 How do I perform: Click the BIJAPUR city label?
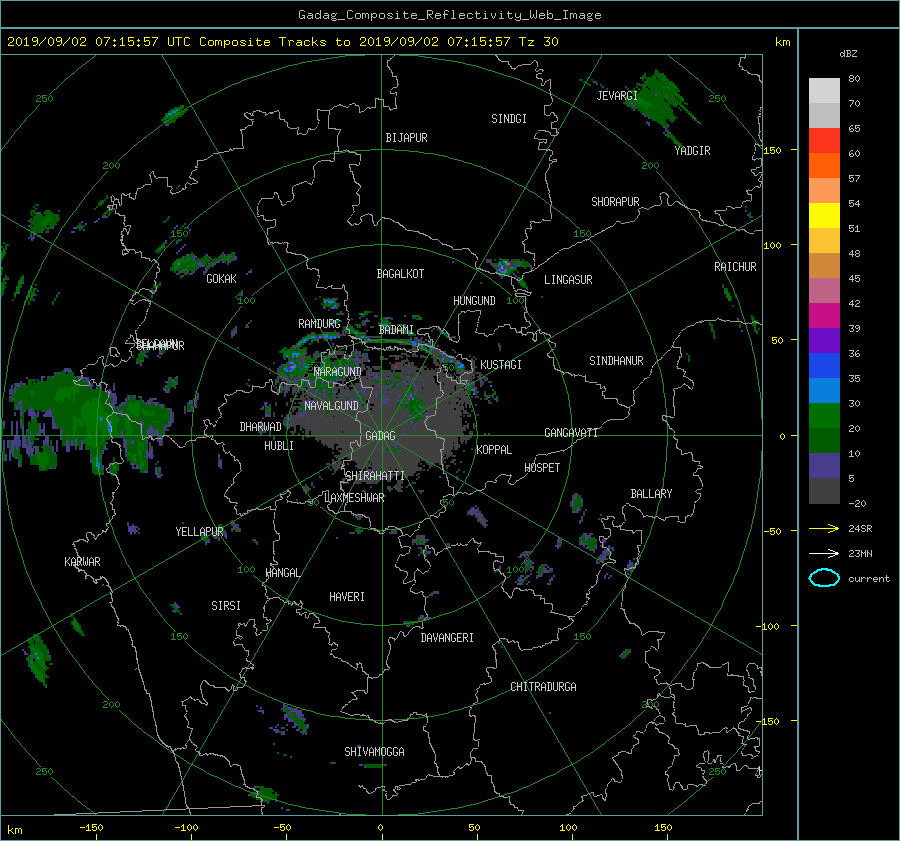coord(406,138)
